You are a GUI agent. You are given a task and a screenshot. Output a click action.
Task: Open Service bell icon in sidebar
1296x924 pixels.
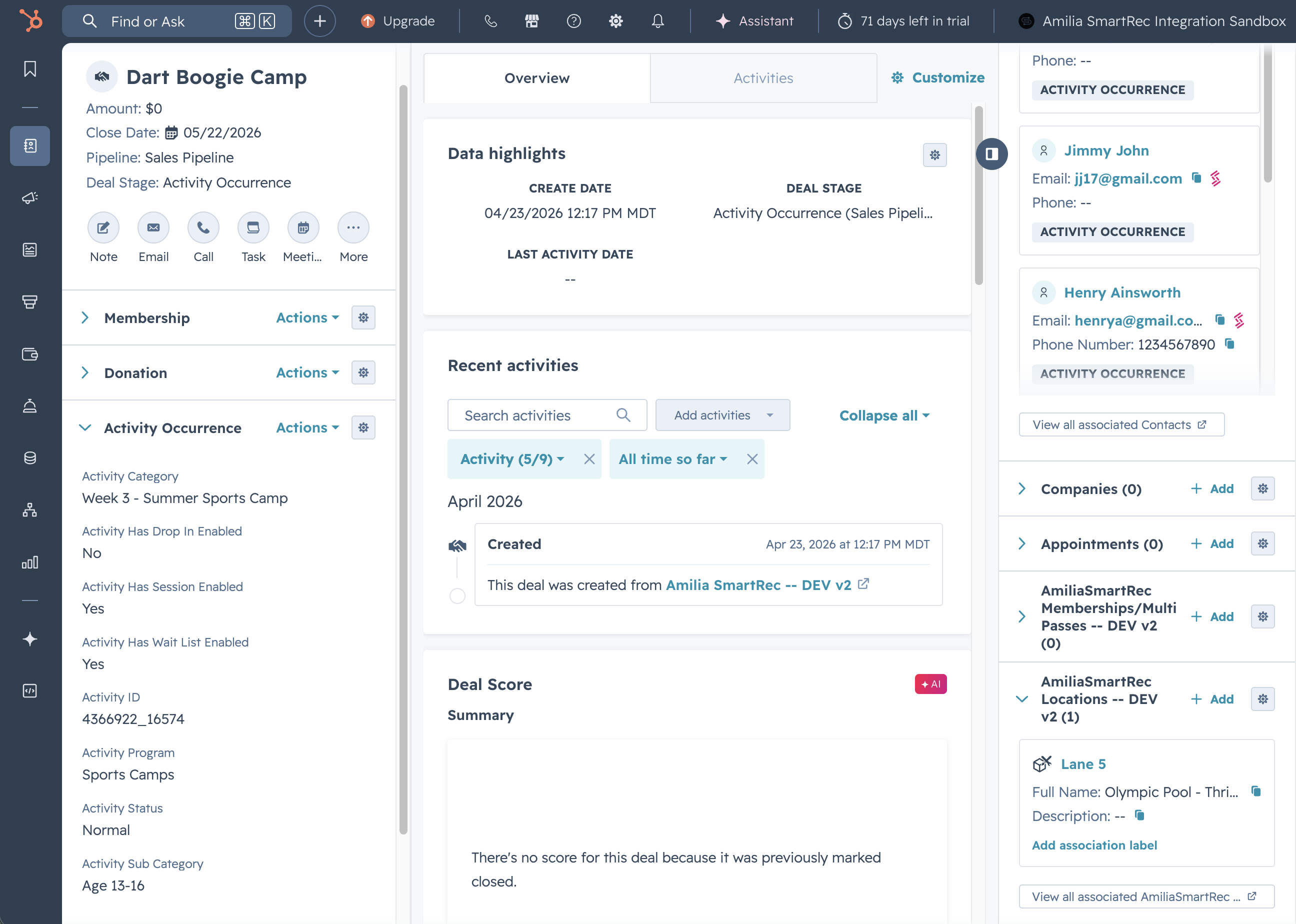click(30, 406)
